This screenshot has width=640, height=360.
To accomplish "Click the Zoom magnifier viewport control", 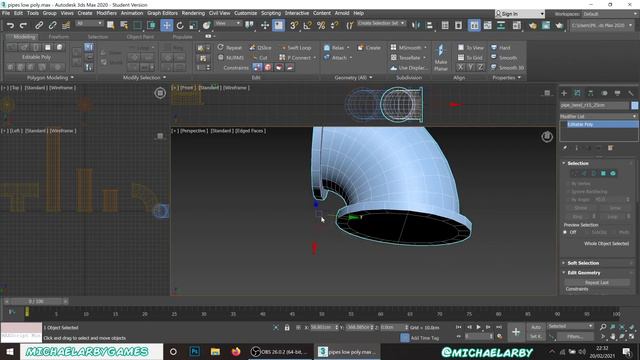I will click(603, 327).
